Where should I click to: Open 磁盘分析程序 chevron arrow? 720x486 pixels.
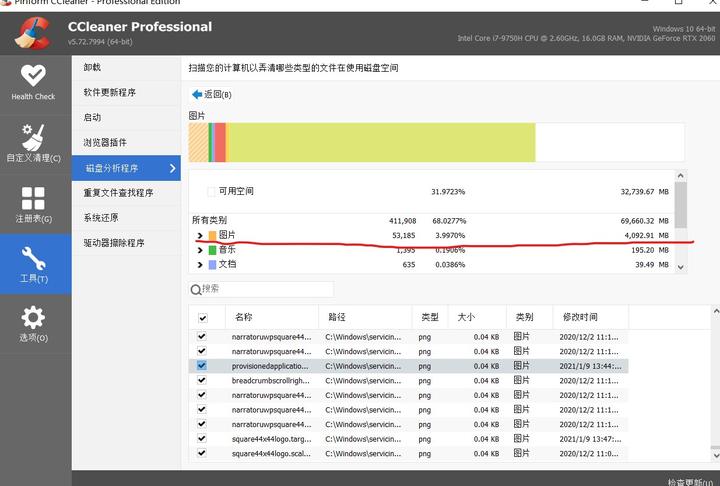[x=173, y=168]
